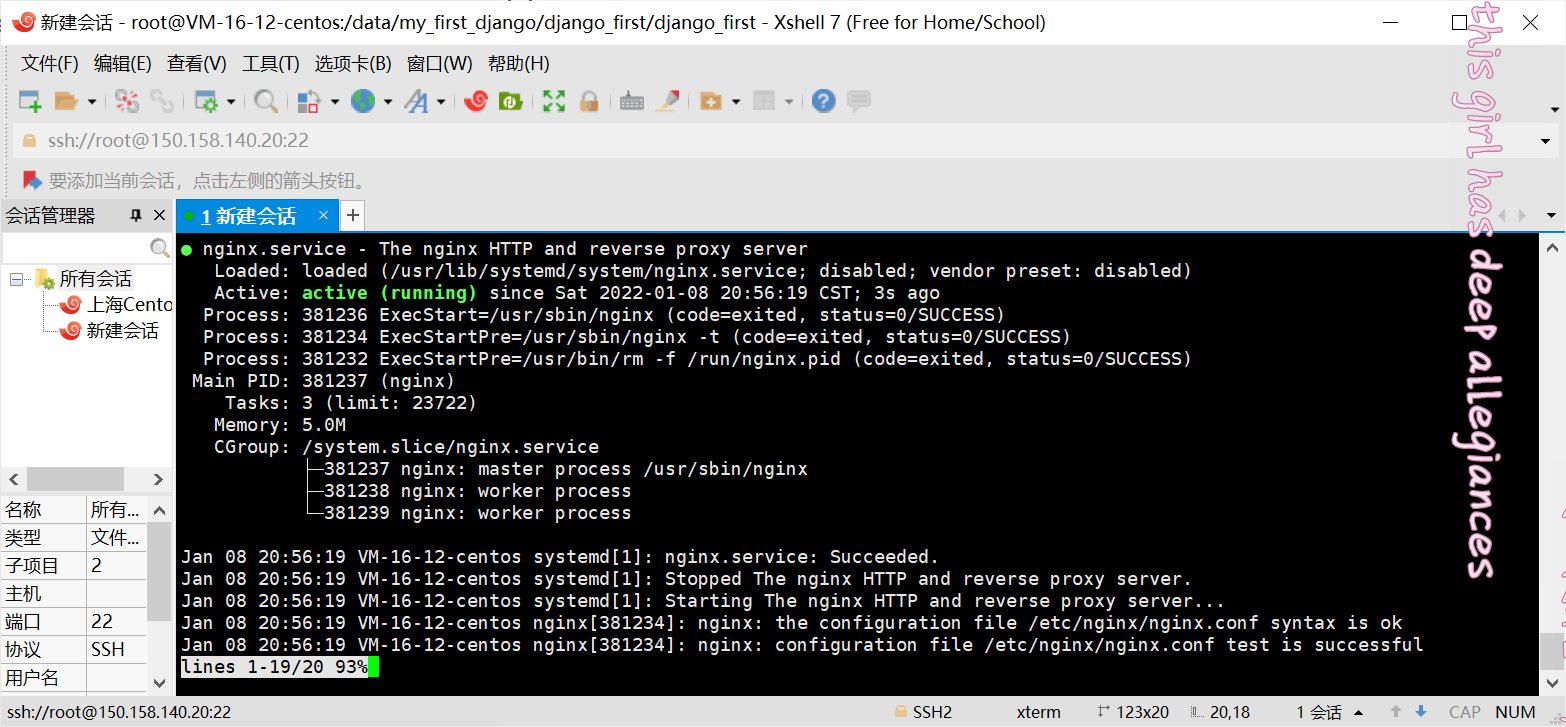This screenshot has height=727, width=1566.
Task: Click the window layout panes icon
Action: click(764, 101)
